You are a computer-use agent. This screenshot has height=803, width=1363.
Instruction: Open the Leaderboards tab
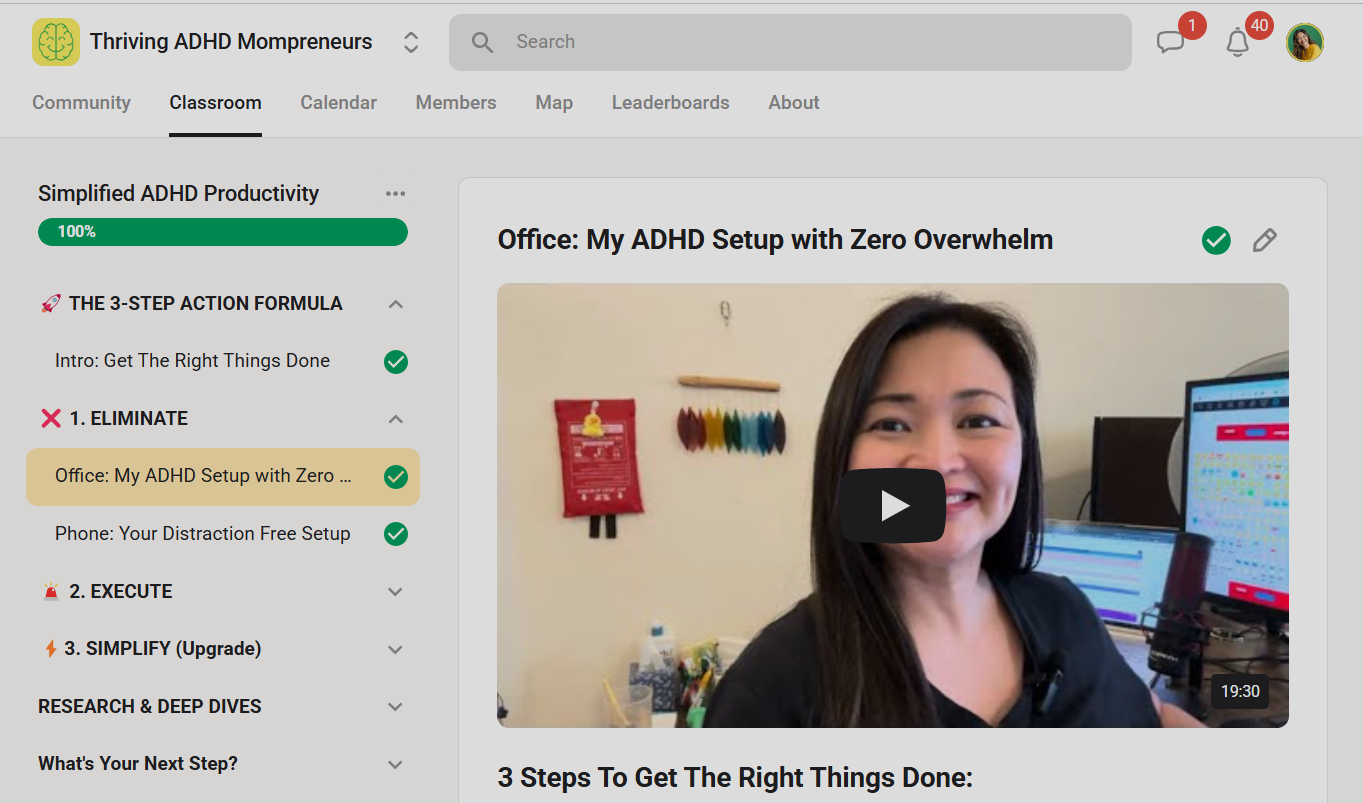(670, 102)
